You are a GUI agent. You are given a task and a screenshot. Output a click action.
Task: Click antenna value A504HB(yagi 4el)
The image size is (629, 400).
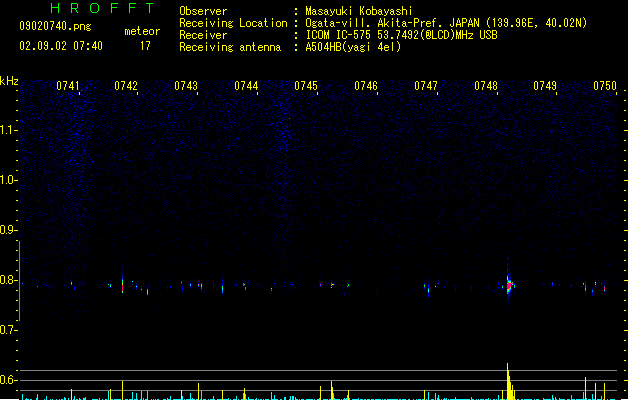tap(353, 47)
